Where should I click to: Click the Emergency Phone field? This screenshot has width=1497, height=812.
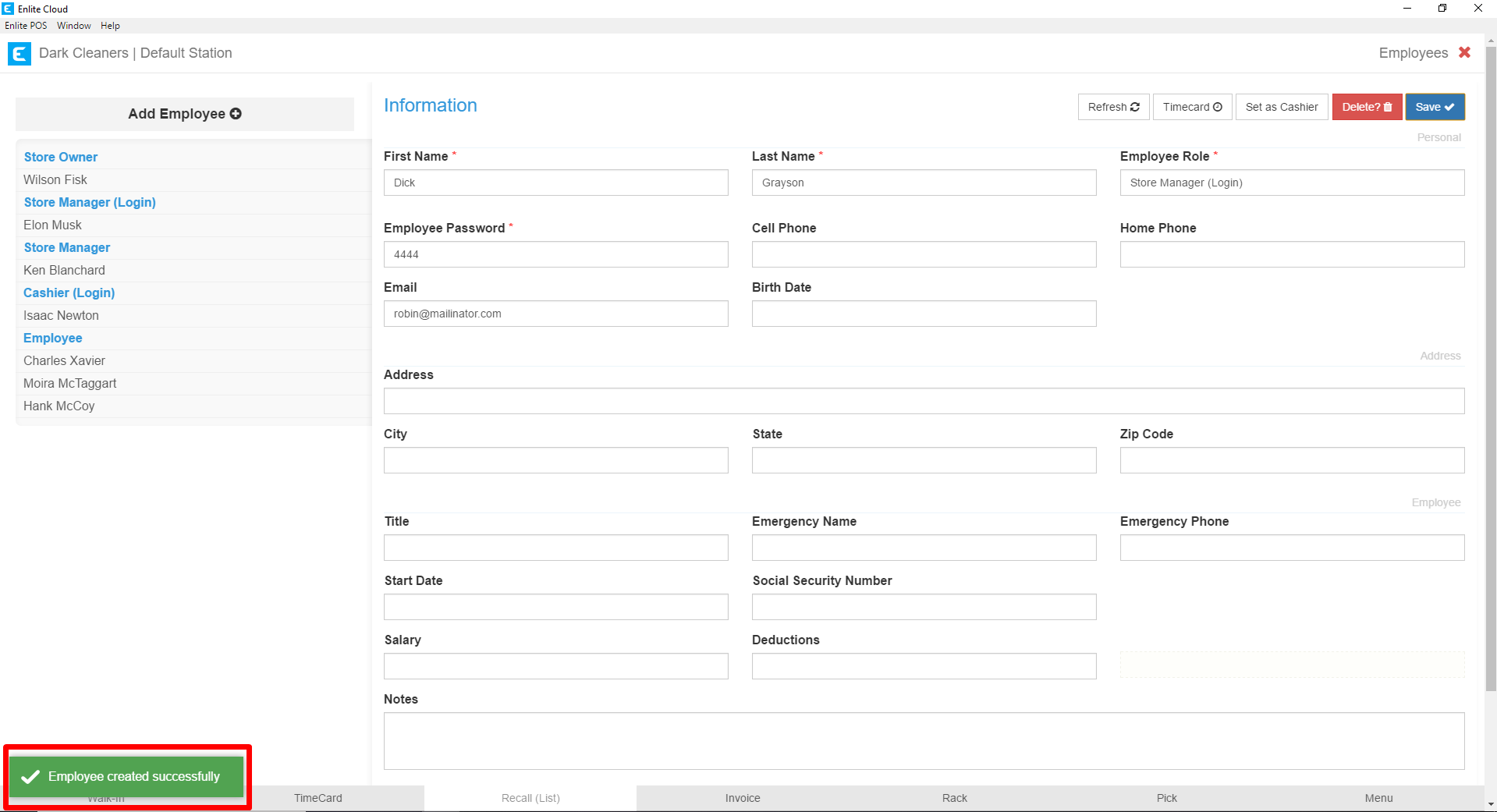tap(1292, 548)
